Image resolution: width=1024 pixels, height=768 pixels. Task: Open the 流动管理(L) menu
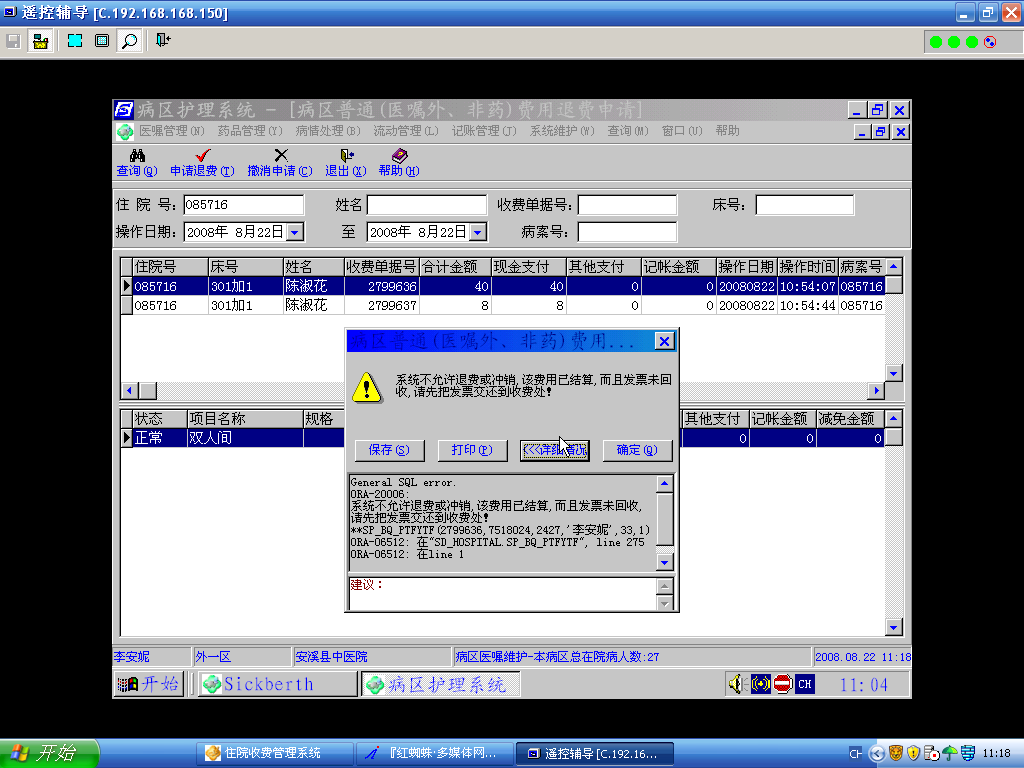point(406,131)
